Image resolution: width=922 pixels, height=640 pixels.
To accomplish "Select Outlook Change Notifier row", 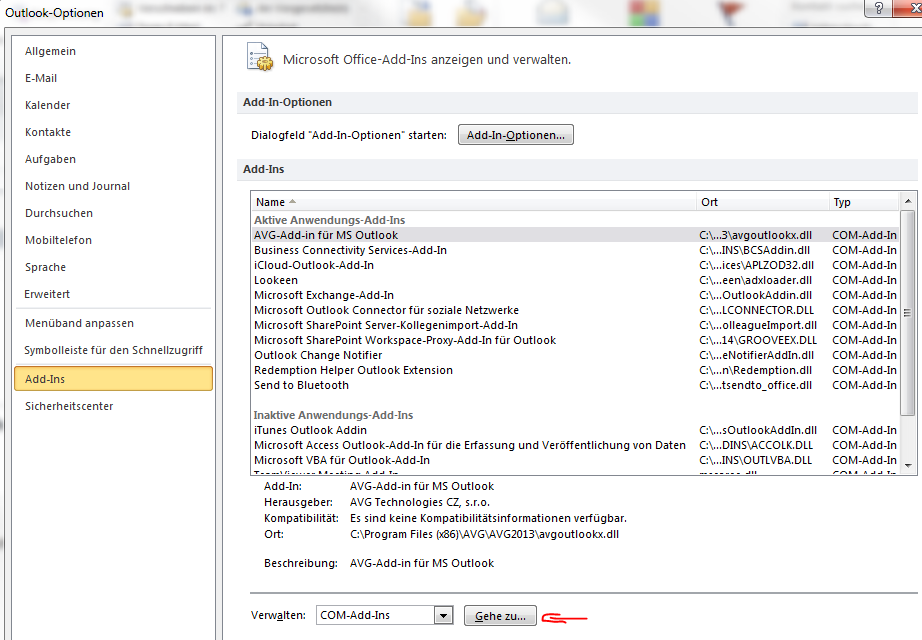I will (x=575, y=355).
